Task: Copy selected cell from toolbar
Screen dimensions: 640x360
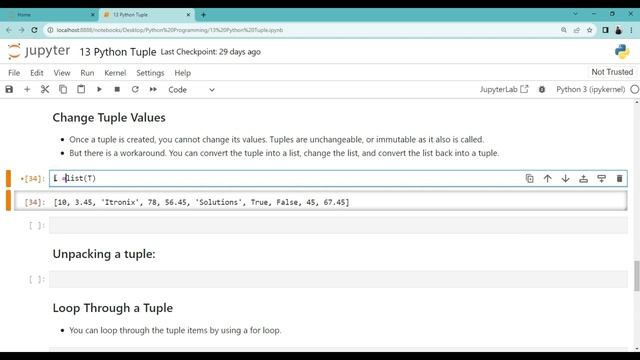Action: pos(63,89)
